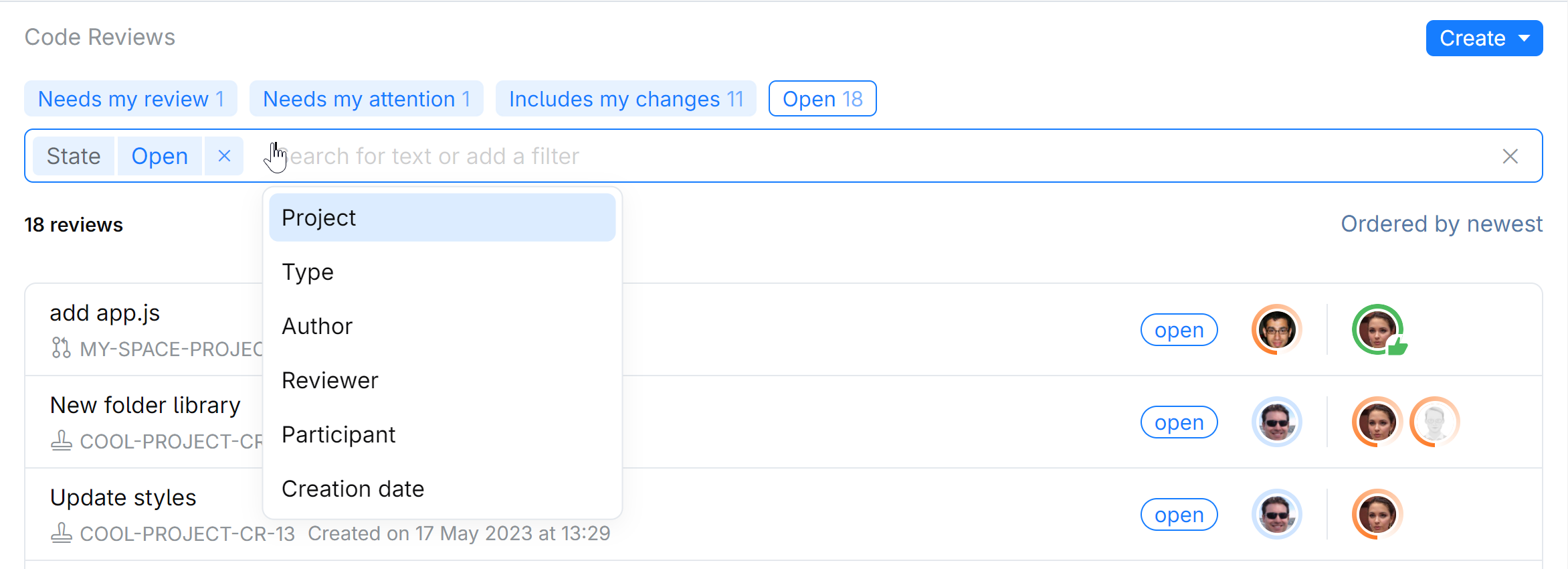Toggle the Needs my attention filter
1568x569 pixels.
click(x=366, y=98)
